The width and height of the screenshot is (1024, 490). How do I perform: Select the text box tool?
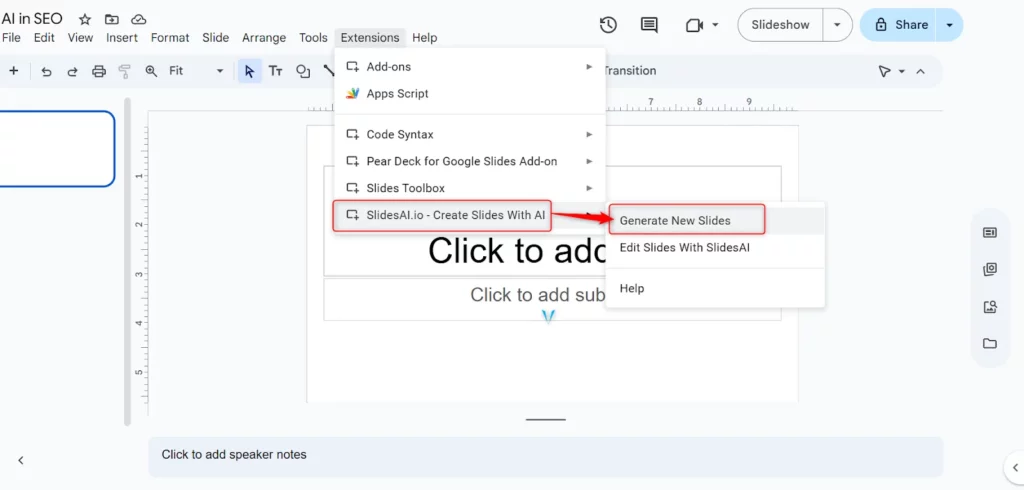click(275, 71)
